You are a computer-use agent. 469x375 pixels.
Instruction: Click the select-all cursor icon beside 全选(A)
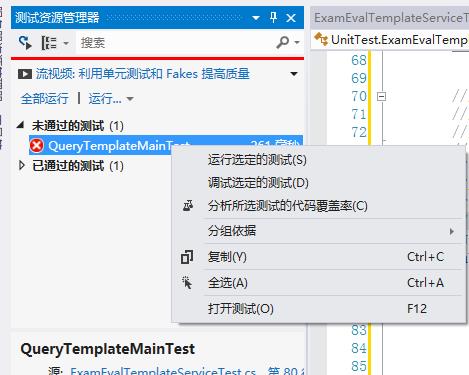click(187, 283)
